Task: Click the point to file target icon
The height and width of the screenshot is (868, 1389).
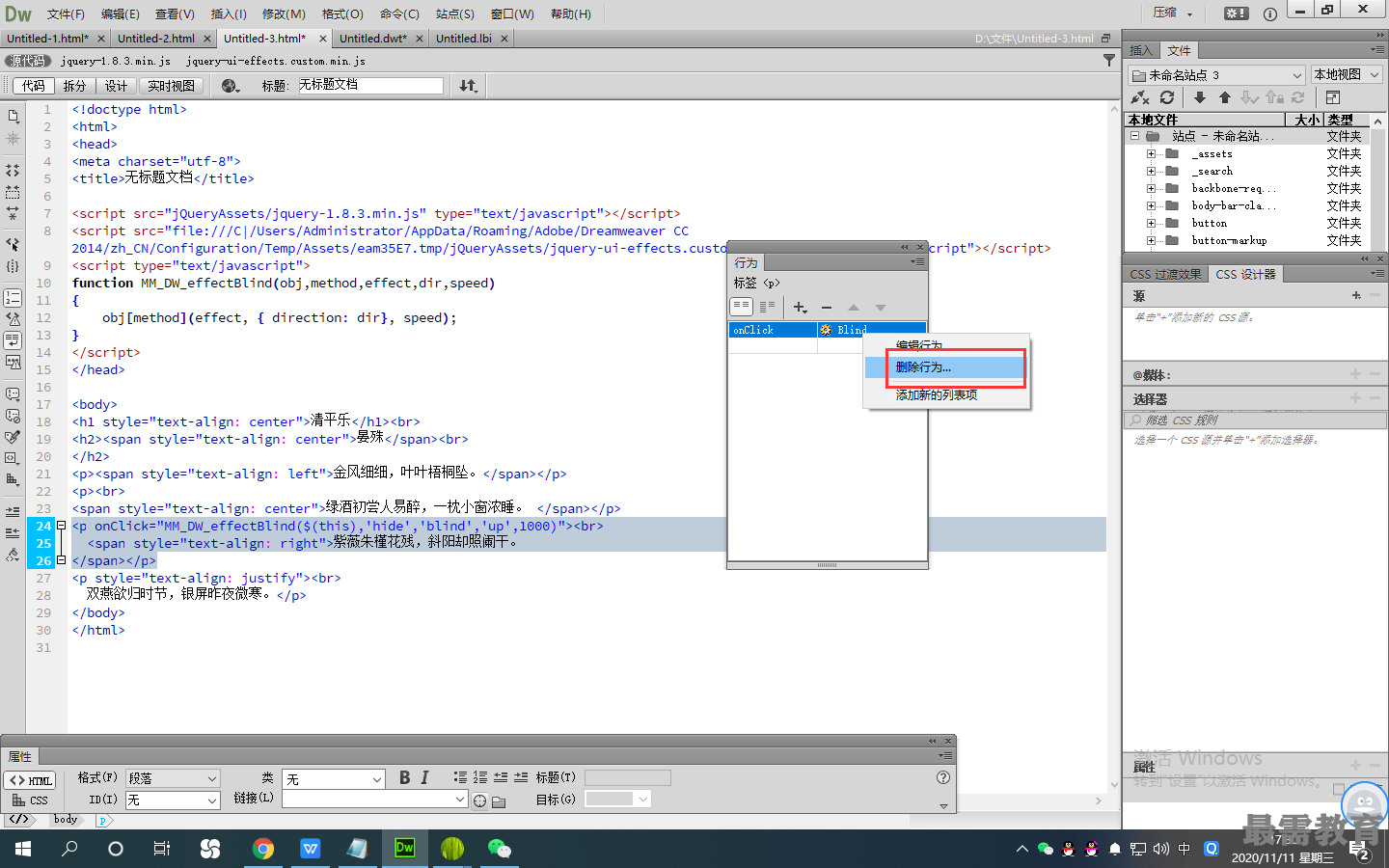Action: coord(479,800)
